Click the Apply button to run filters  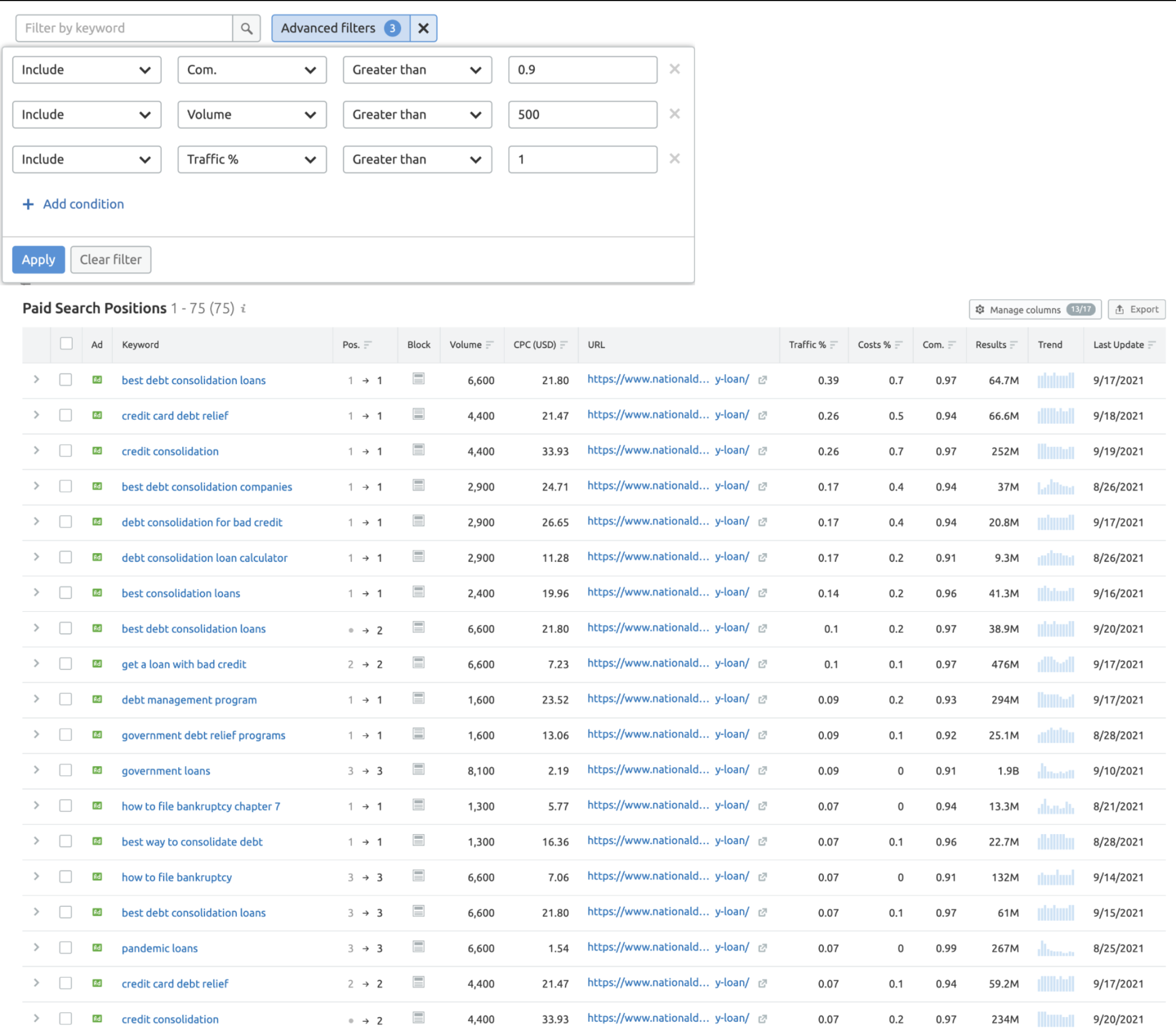[38, 259]
